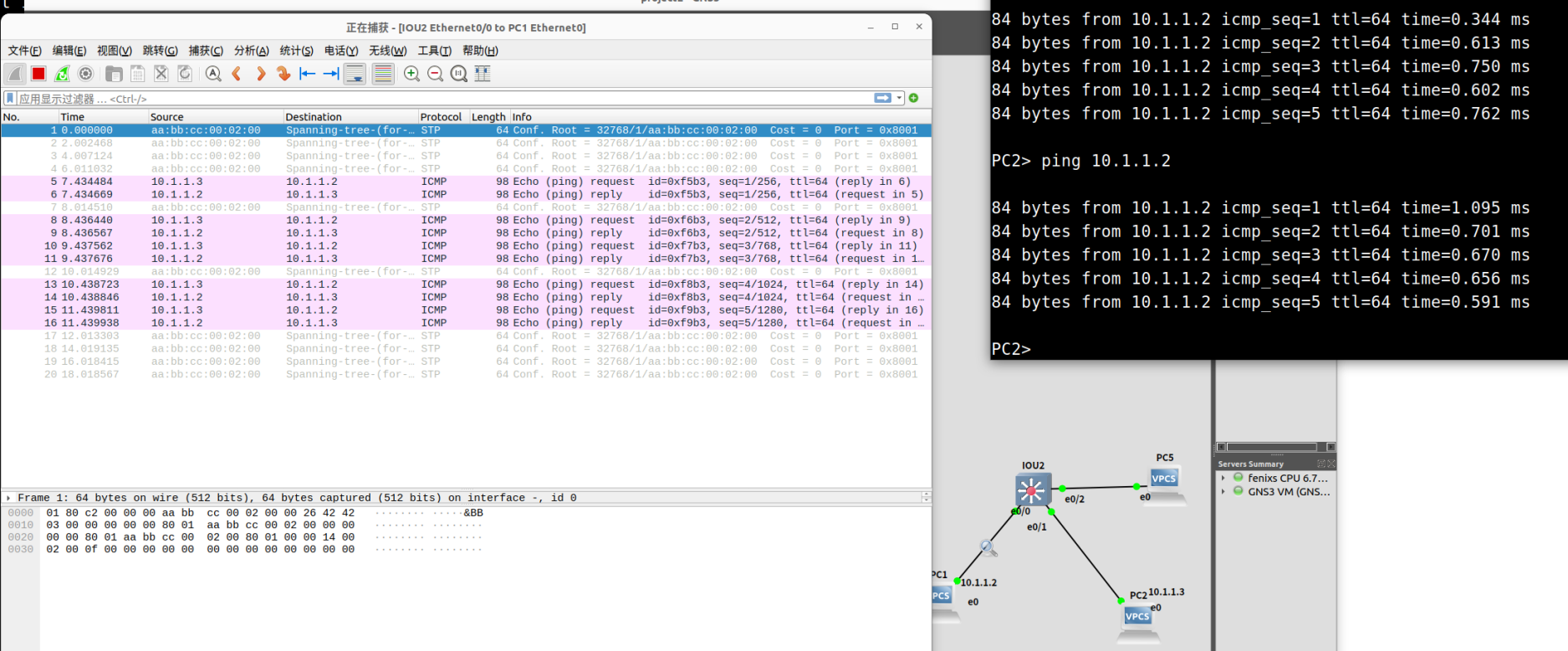Screen dimensions: 1568x651
Task: Click the start capture shark fin icon
Action: 14,74
